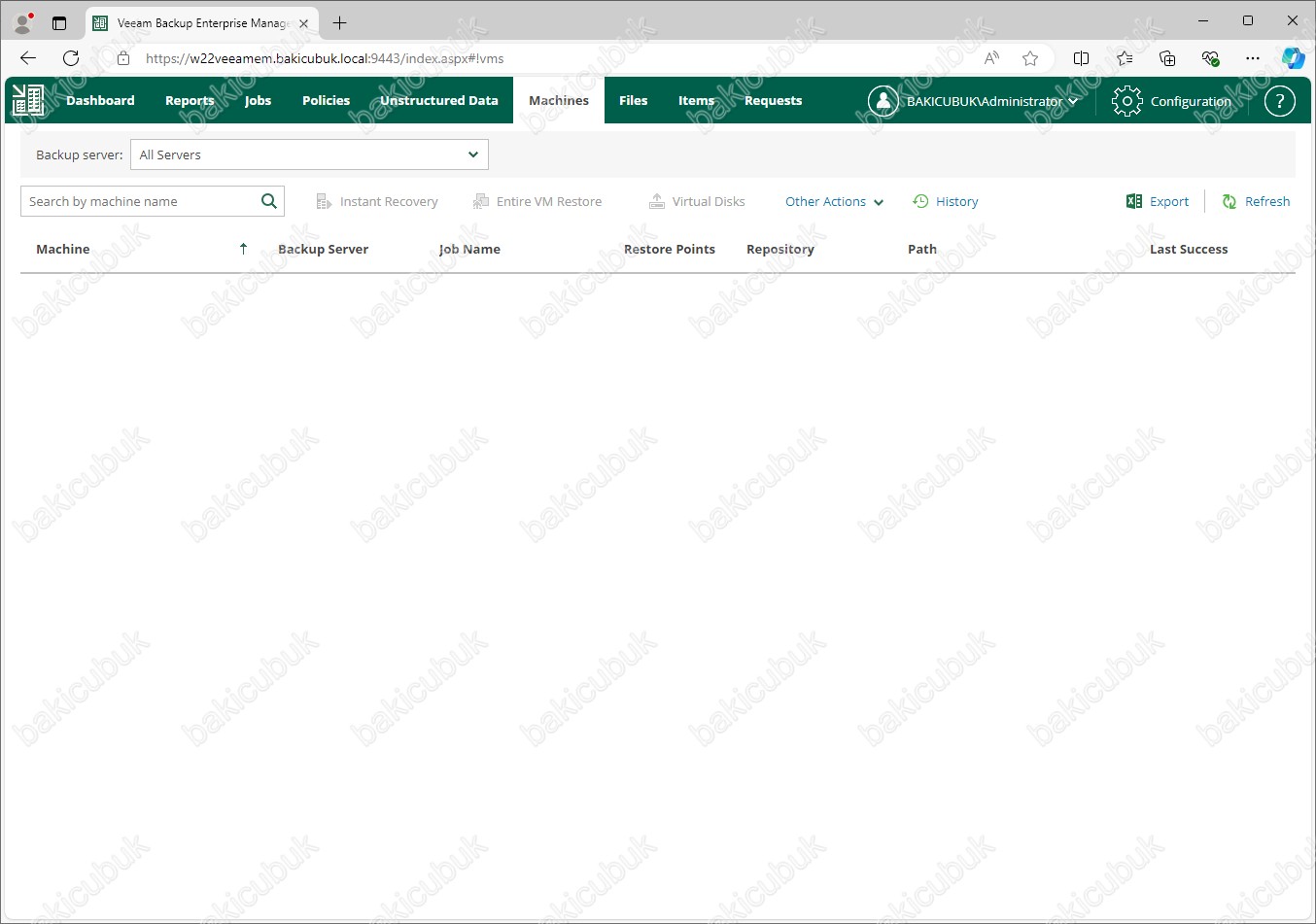Open the Unstructured Data tab
This screenshot has height=924, width=1316.
coord(438,100)
